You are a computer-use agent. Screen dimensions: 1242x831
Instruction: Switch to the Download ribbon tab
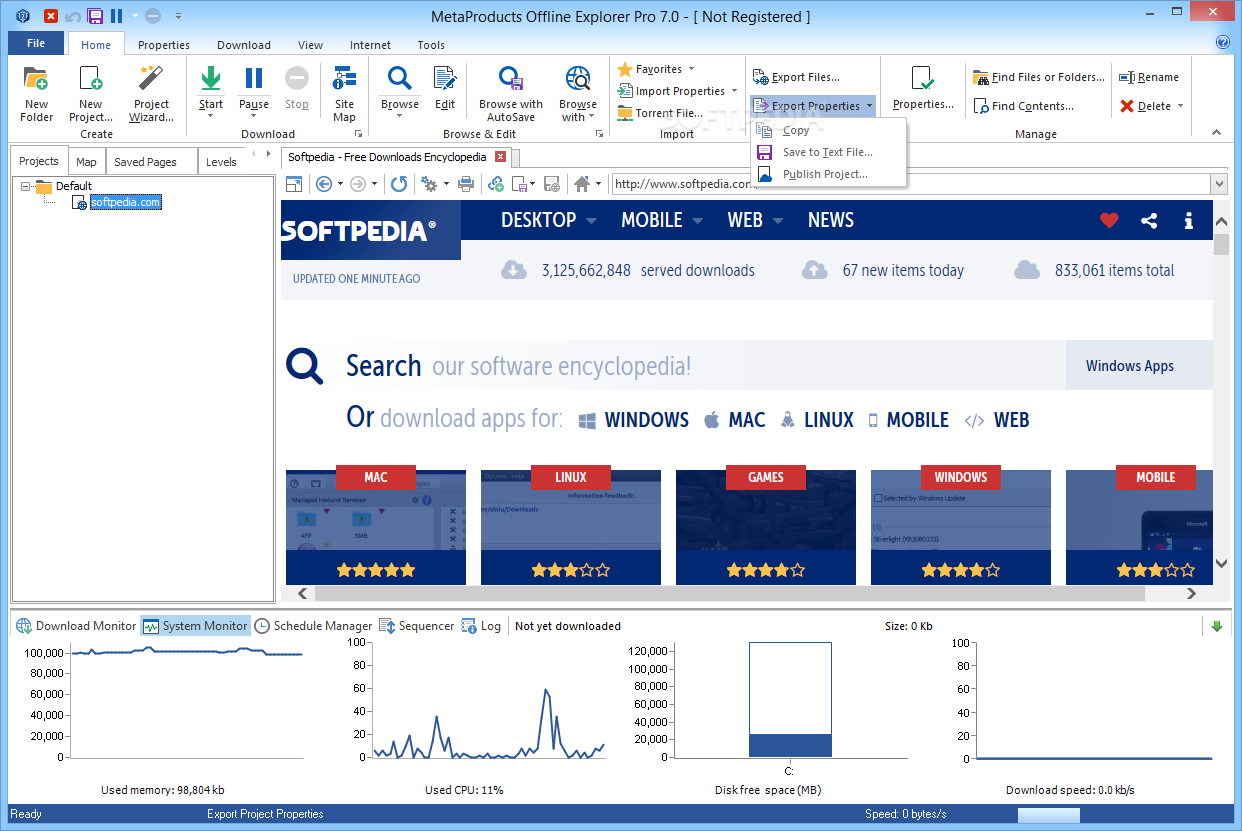point(244,45)
